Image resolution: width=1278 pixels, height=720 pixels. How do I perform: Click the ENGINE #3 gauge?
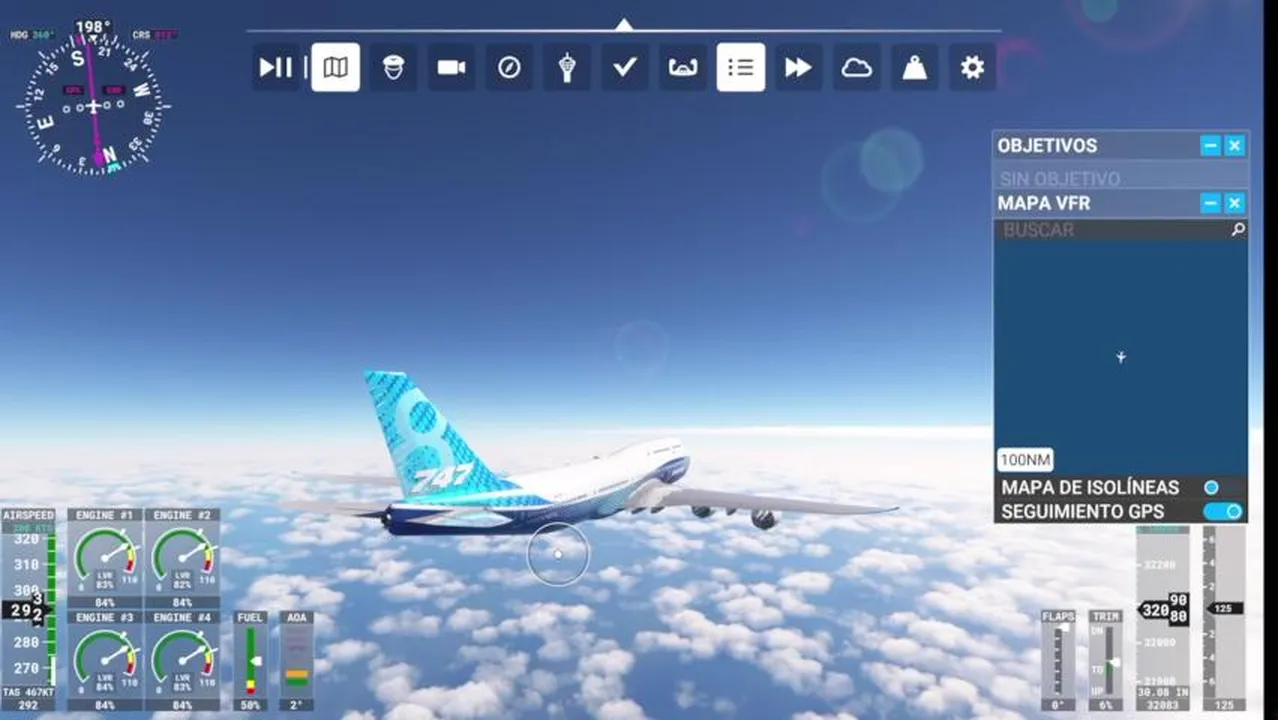pos(105,661)
